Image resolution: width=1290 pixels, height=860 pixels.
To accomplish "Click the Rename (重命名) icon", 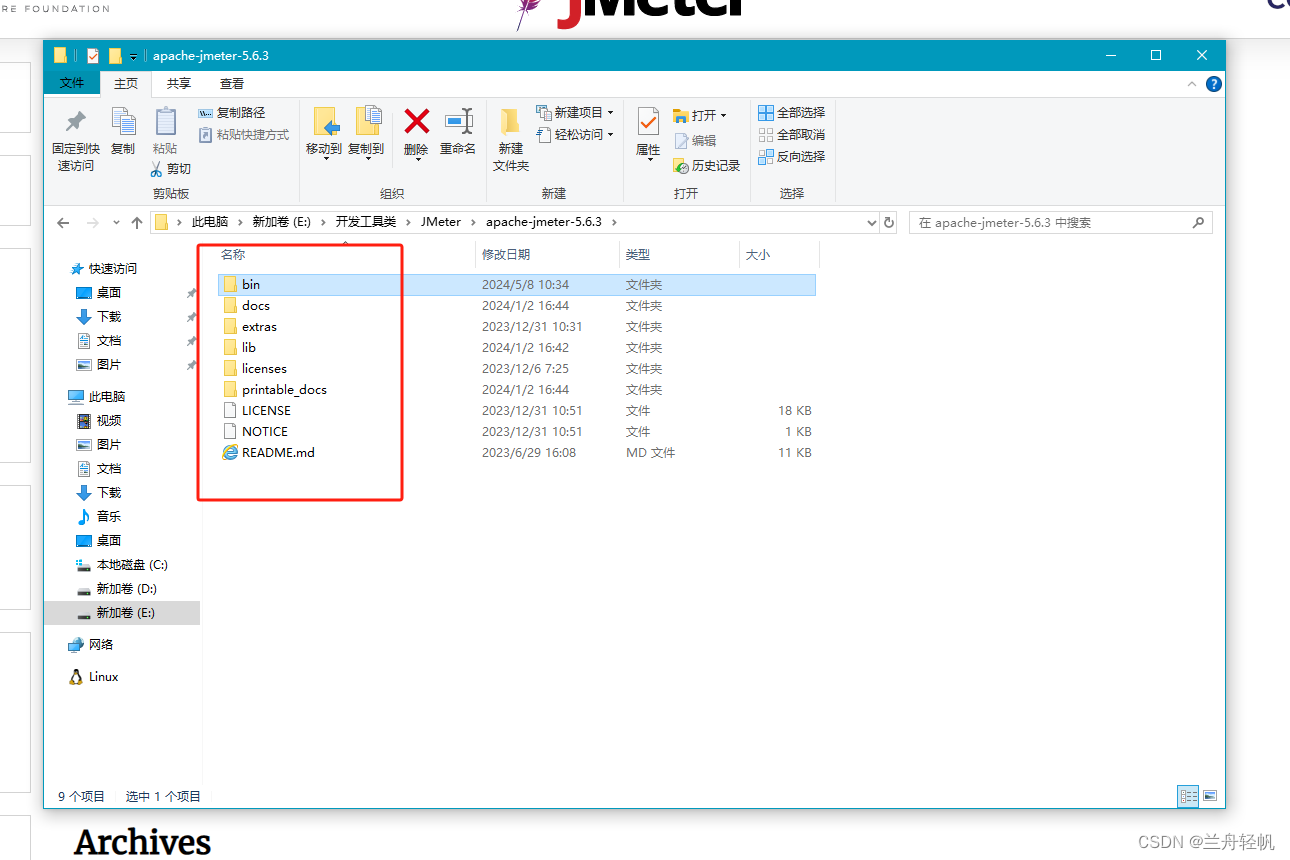I will coord(458,122).
